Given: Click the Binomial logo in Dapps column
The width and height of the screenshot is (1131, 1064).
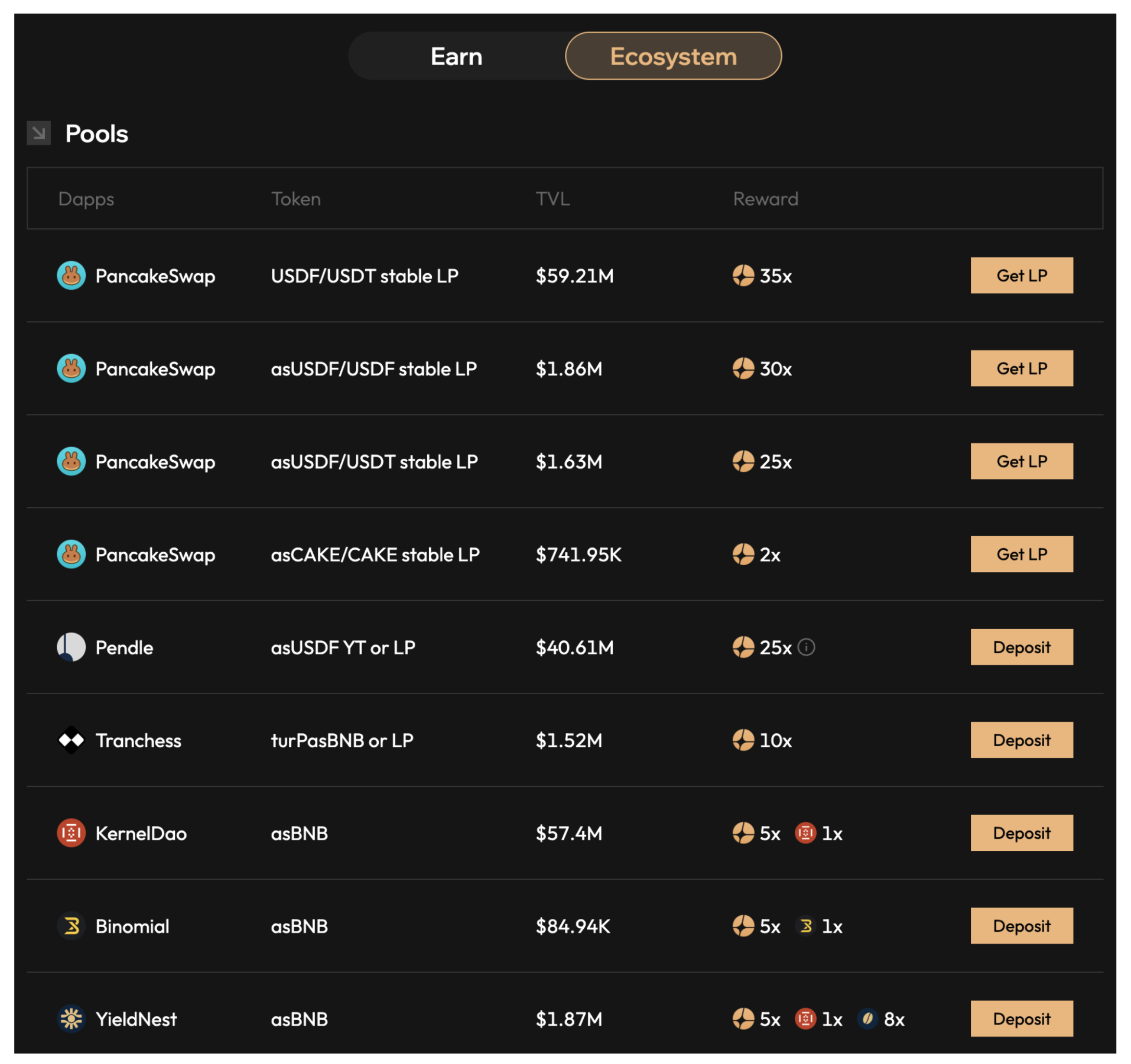Looking at the screenshot, I should [x=71, y=926].
